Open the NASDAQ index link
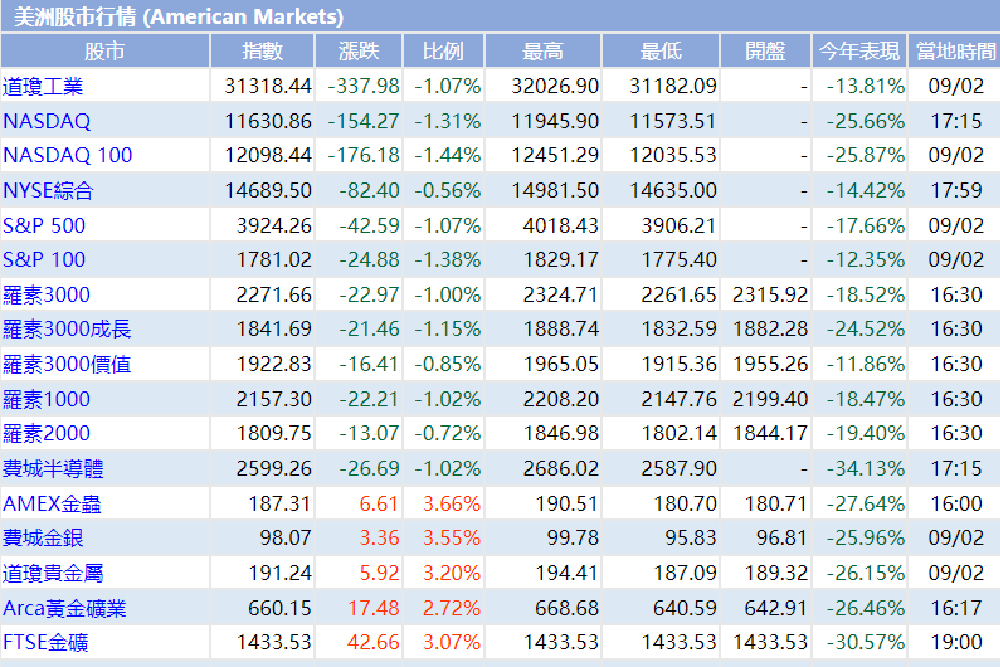This screenshot has height=667, width=1000. click(47, 121)
